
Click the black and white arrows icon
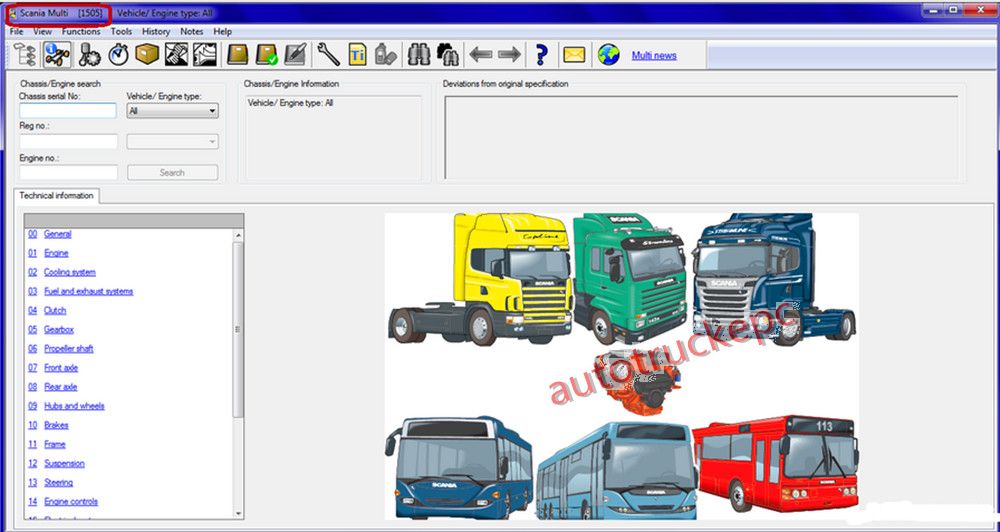pos(205,55)
